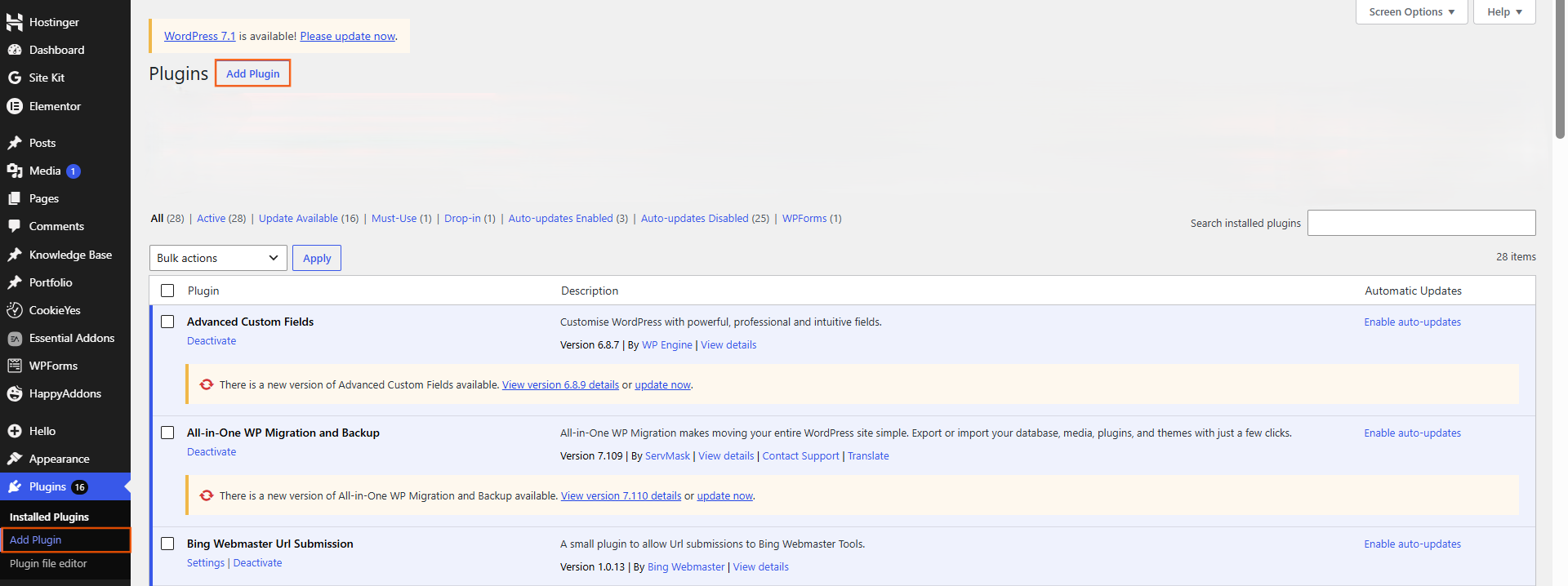Image resolution: width=1568 pixels, height=586 pixels.
Task: Click the Posts pushpin icon
Action: click(x=15, y=143)
